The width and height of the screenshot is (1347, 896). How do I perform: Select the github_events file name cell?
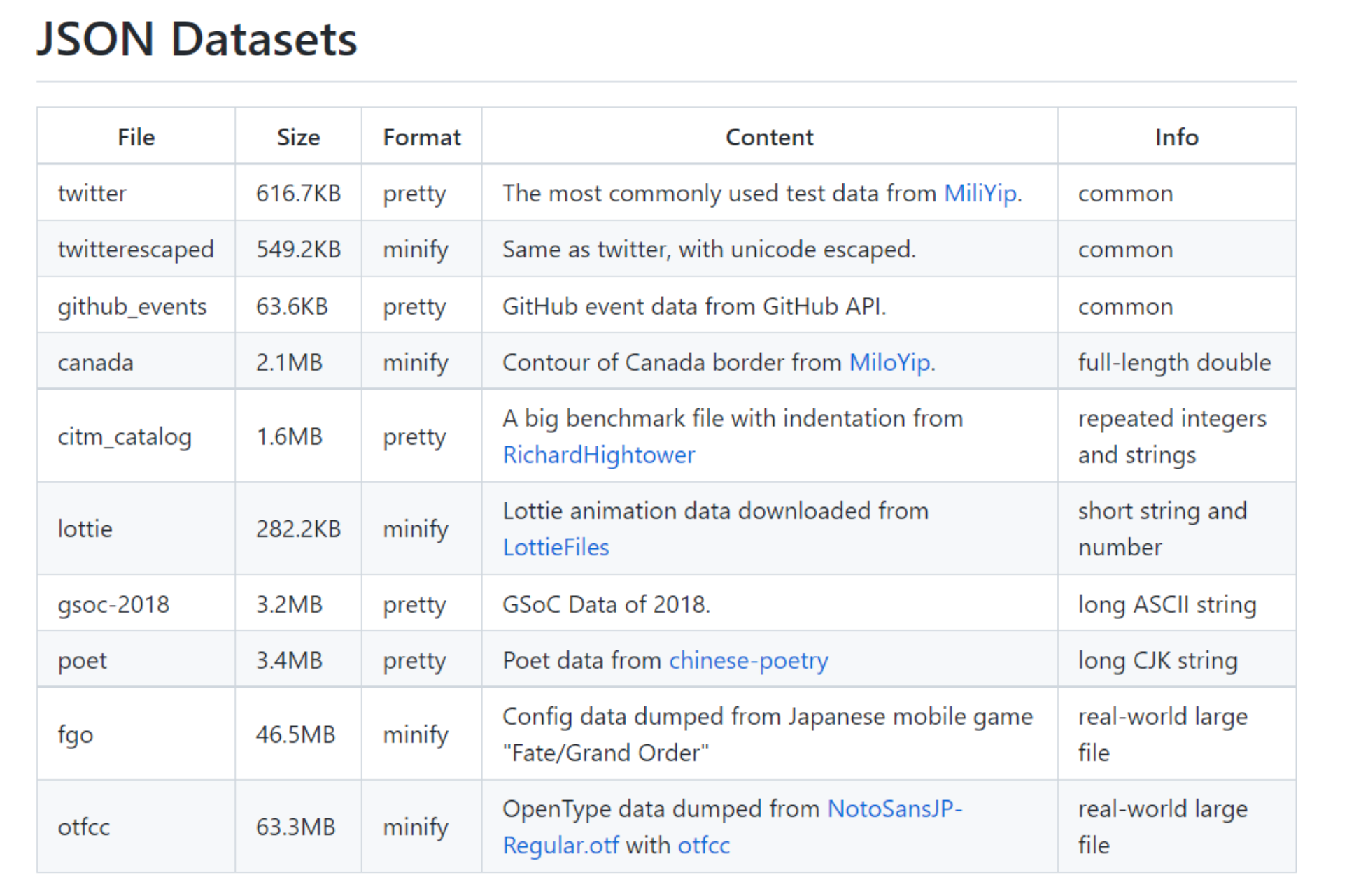(x=132, y=306)
